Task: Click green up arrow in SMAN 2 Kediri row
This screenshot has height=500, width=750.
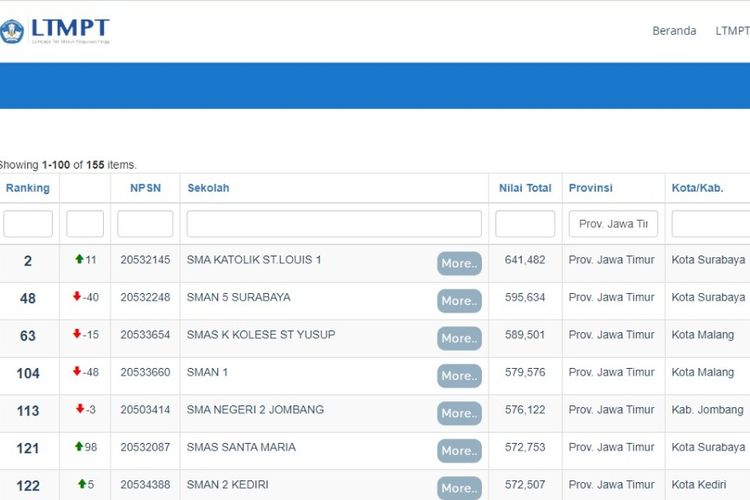Action: (x=82, y=484)
